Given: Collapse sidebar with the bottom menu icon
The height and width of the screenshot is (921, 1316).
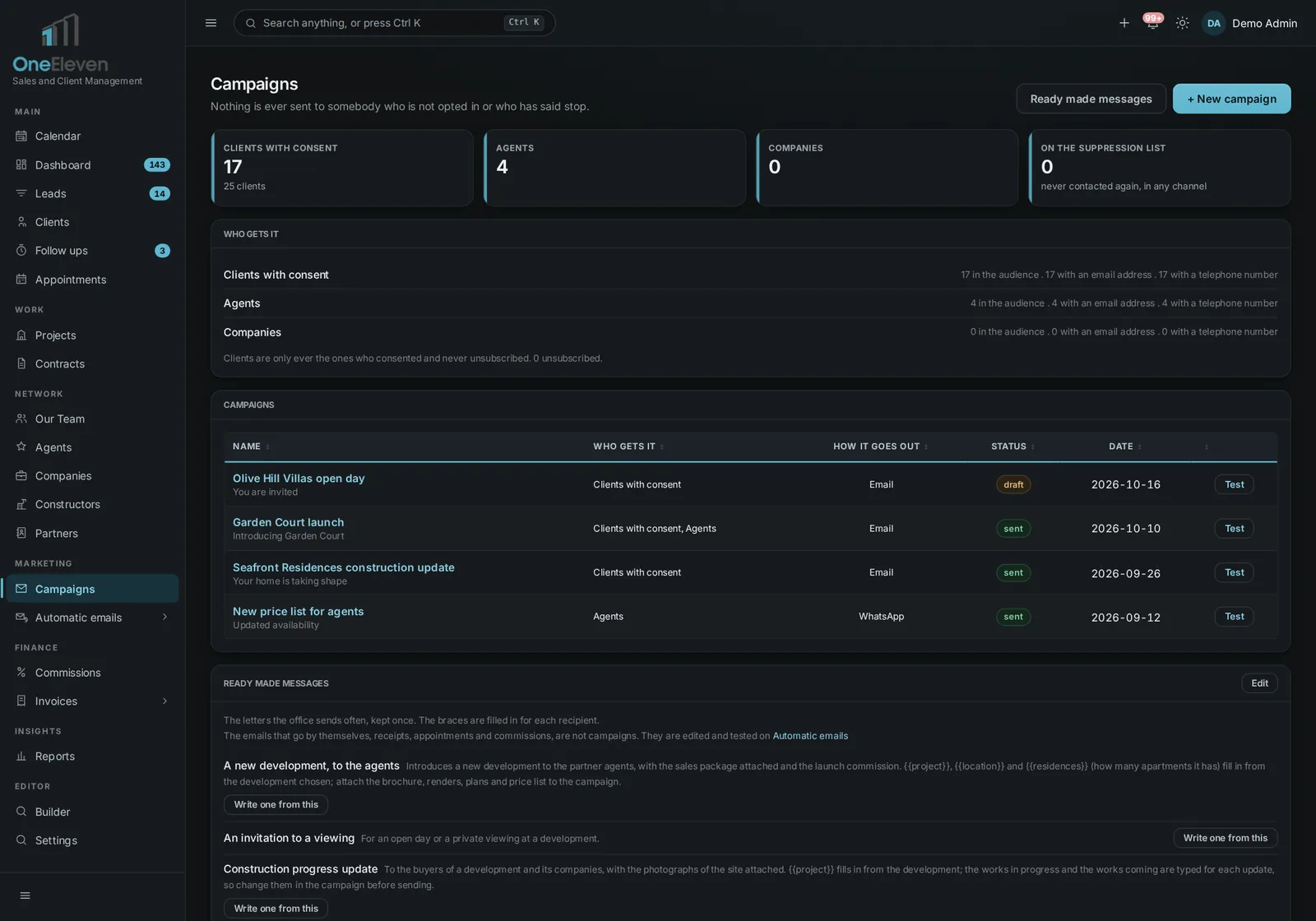Looking at the screenshot, I should tap(25, 896).
